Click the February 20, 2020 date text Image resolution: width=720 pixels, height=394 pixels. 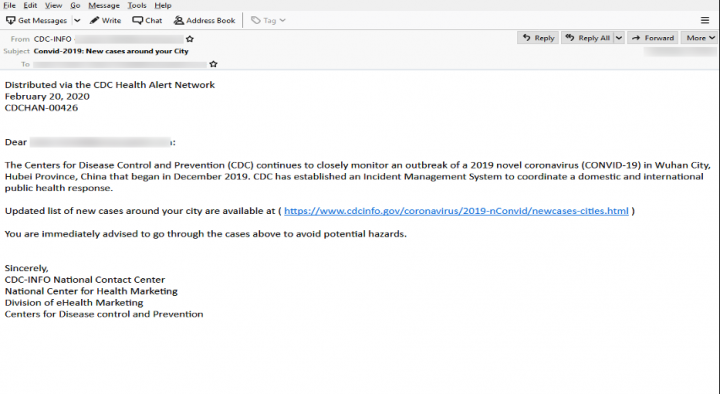click(x=47, y=96)
